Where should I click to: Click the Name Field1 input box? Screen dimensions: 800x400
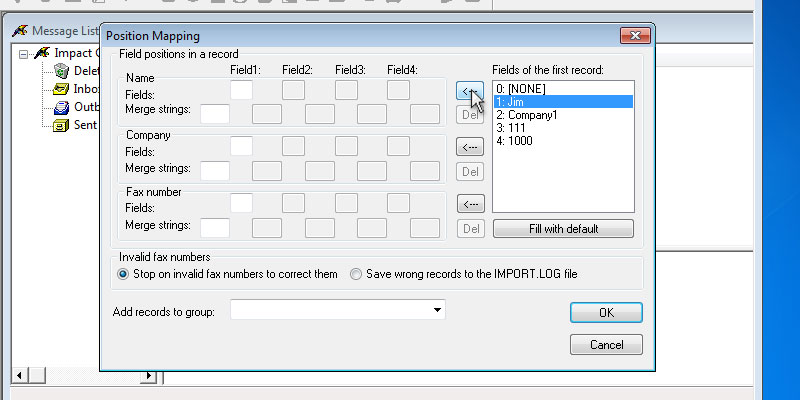[241, 90]
